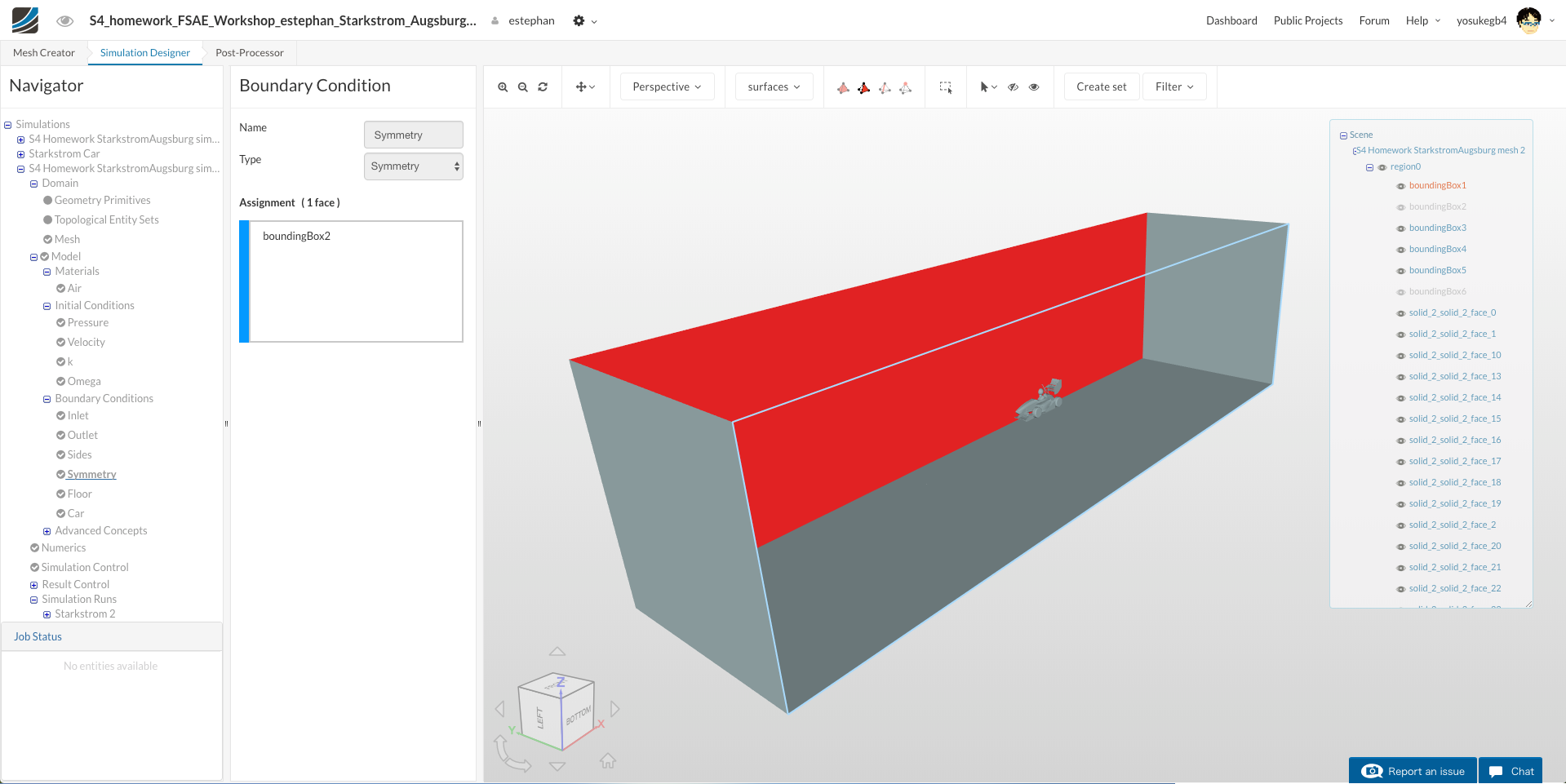This screenshot has height=784, width=1566.
Task: Select the first face-render mode pyramid icon
Action: coord(843,87)
